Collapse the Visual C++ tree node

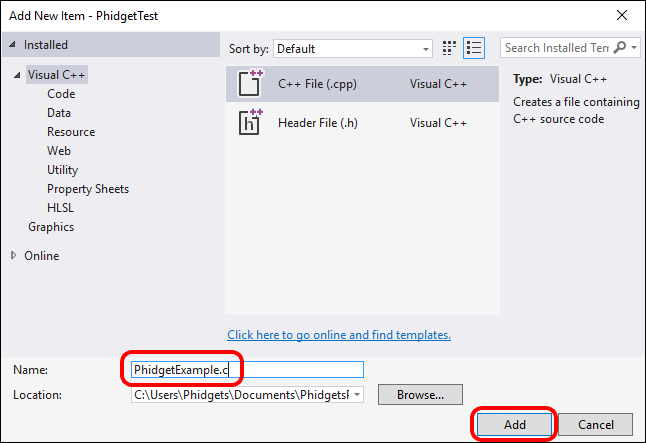click(19, 75)
